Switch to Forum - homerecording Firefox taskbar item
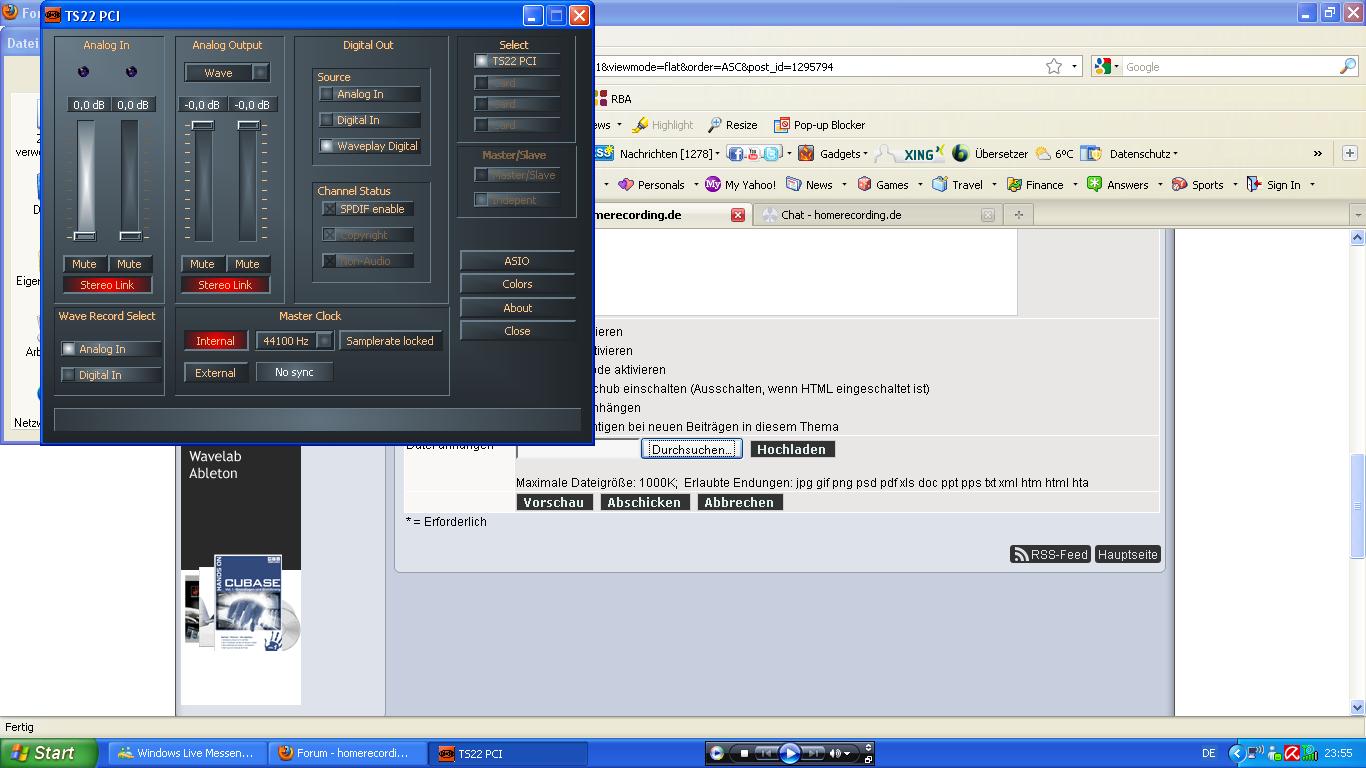Screen dimensions: 1366x768 coord(348,753)
